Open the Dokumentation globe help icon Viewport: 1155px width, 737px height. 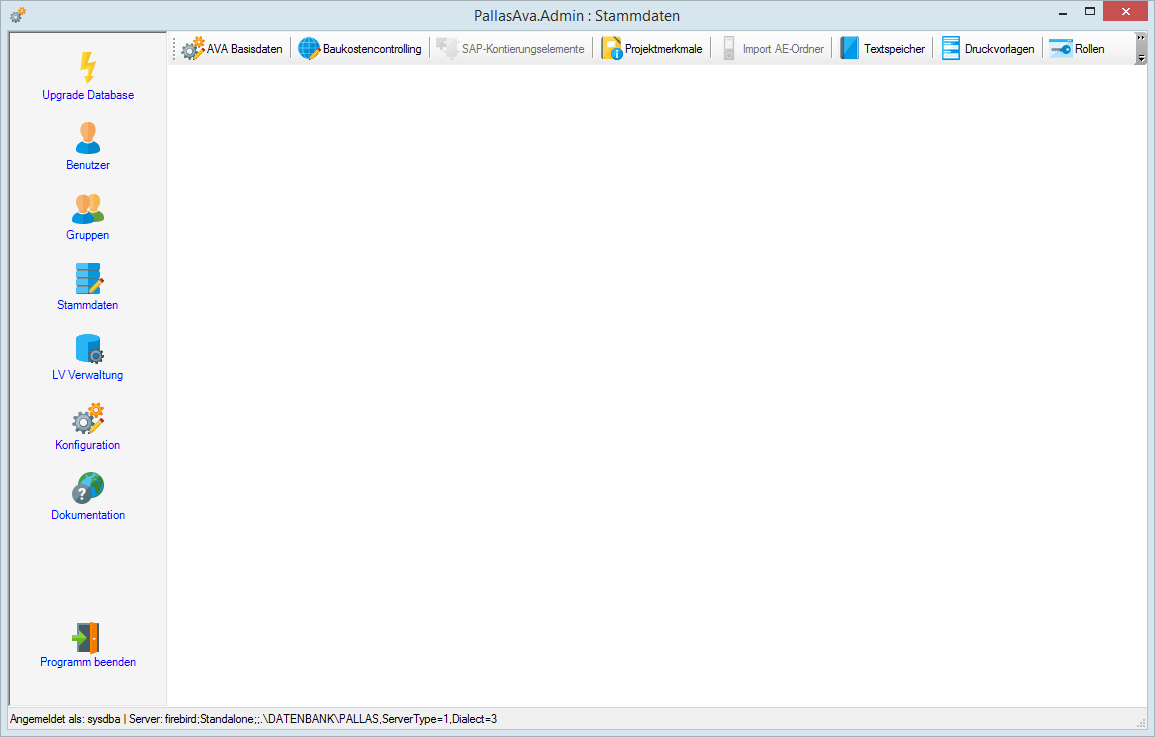(88, 488)
